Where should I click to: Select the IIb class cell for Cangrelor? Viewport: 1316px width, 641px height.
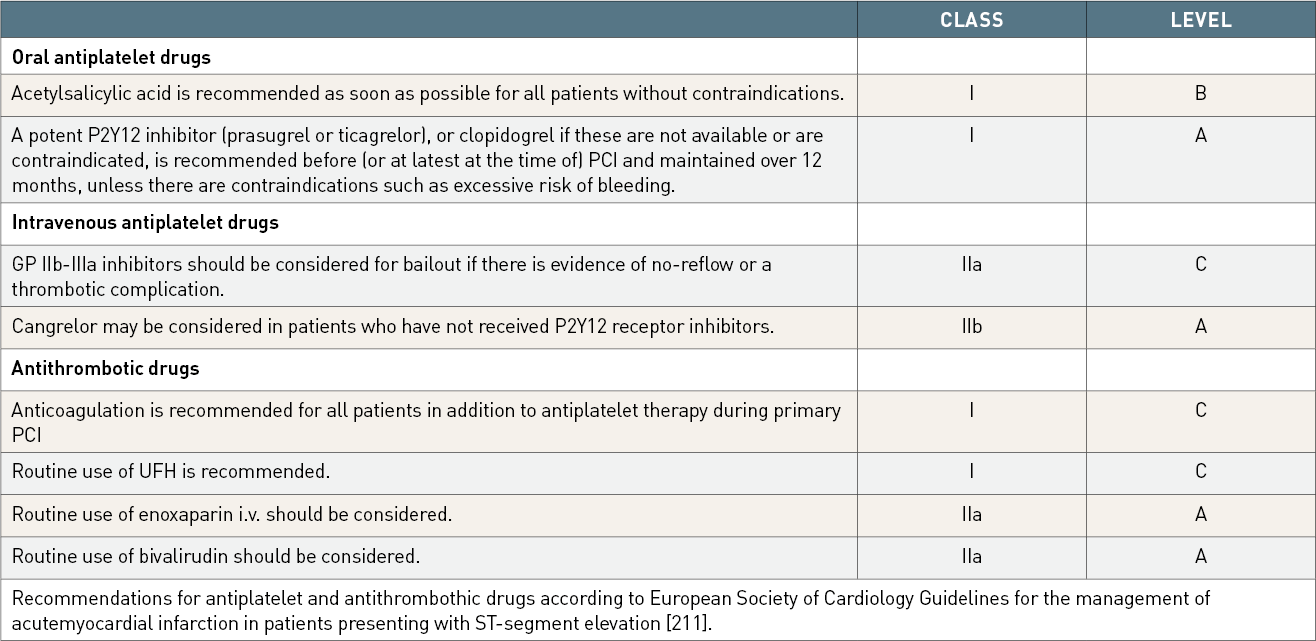[x=971, y=327]
